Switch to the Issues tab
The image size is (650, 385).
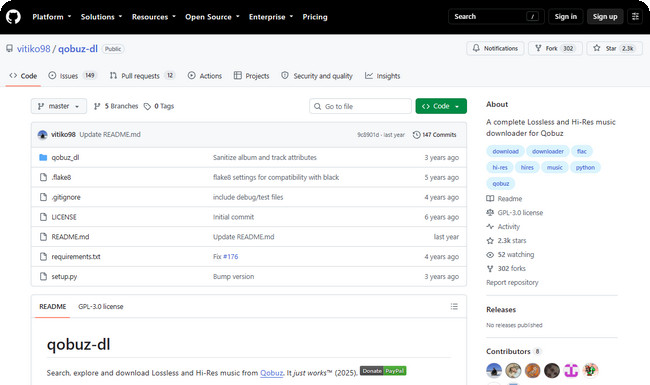click(72, 76)
